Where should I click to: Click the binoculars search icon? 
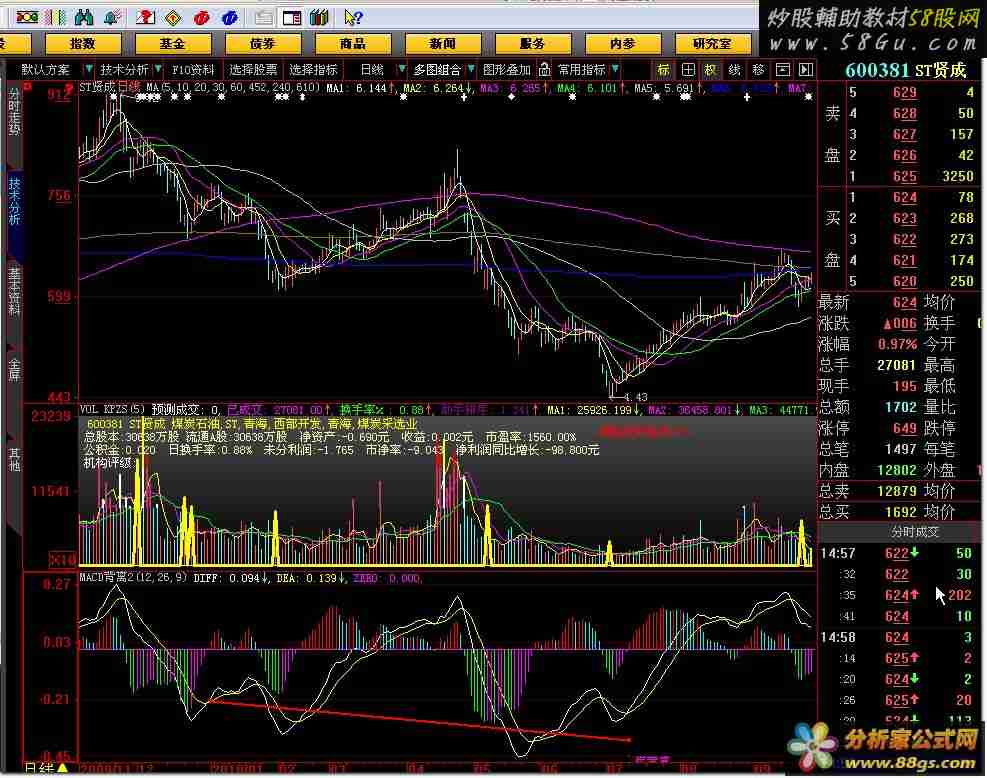pos(84,17)
